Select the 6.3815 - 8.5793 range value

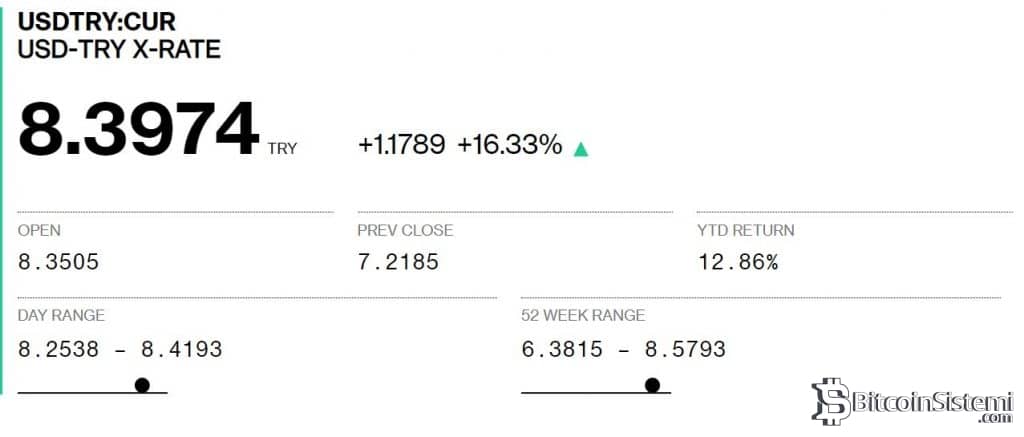tap(623, 349)
